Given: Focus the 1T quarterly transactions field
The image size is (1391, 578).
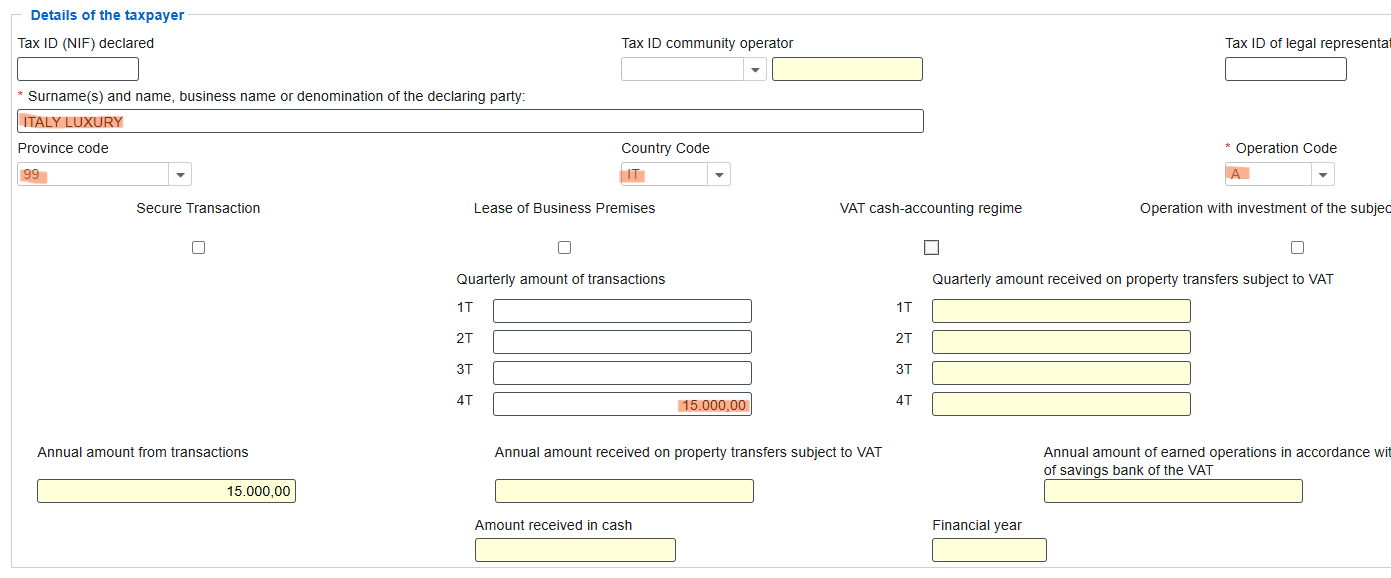Looking at the screenshot, I should [622, 311].
